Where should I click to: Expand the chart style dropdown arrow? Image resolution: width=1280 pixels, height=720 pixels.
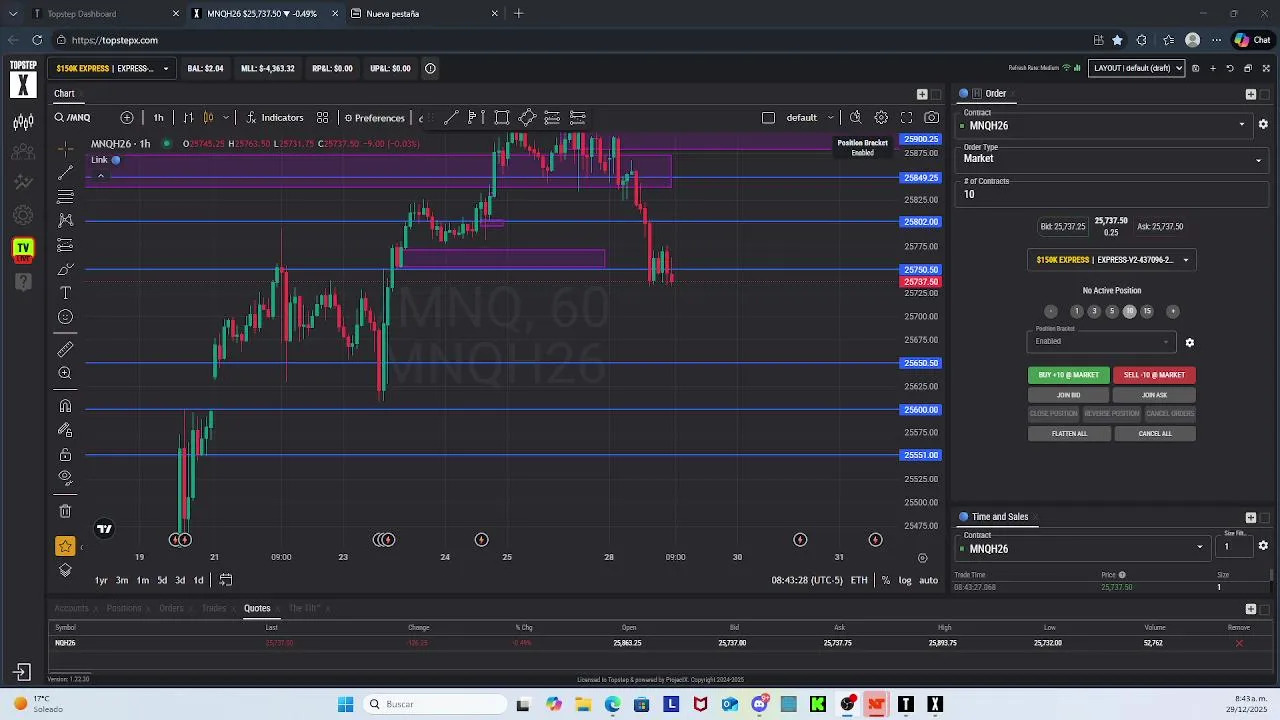(x=225, y=117)
